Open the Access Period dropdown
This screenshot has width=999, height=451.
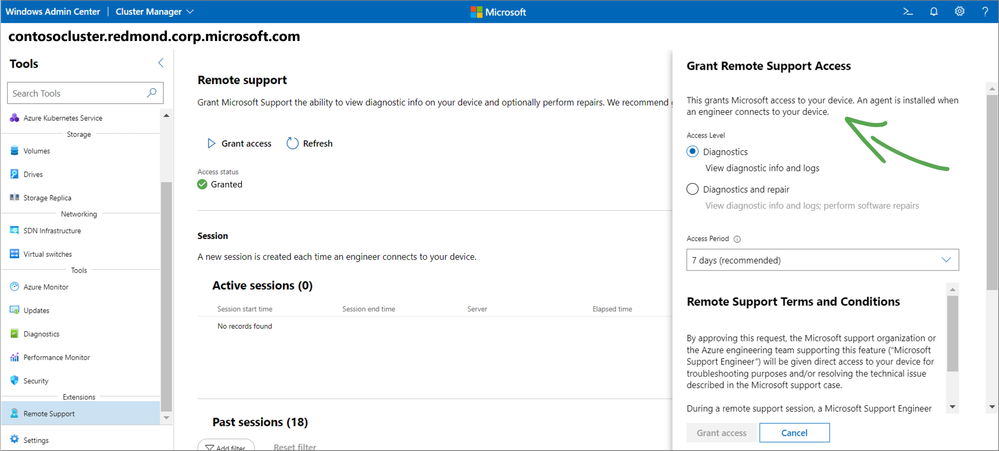coord(823,260)
